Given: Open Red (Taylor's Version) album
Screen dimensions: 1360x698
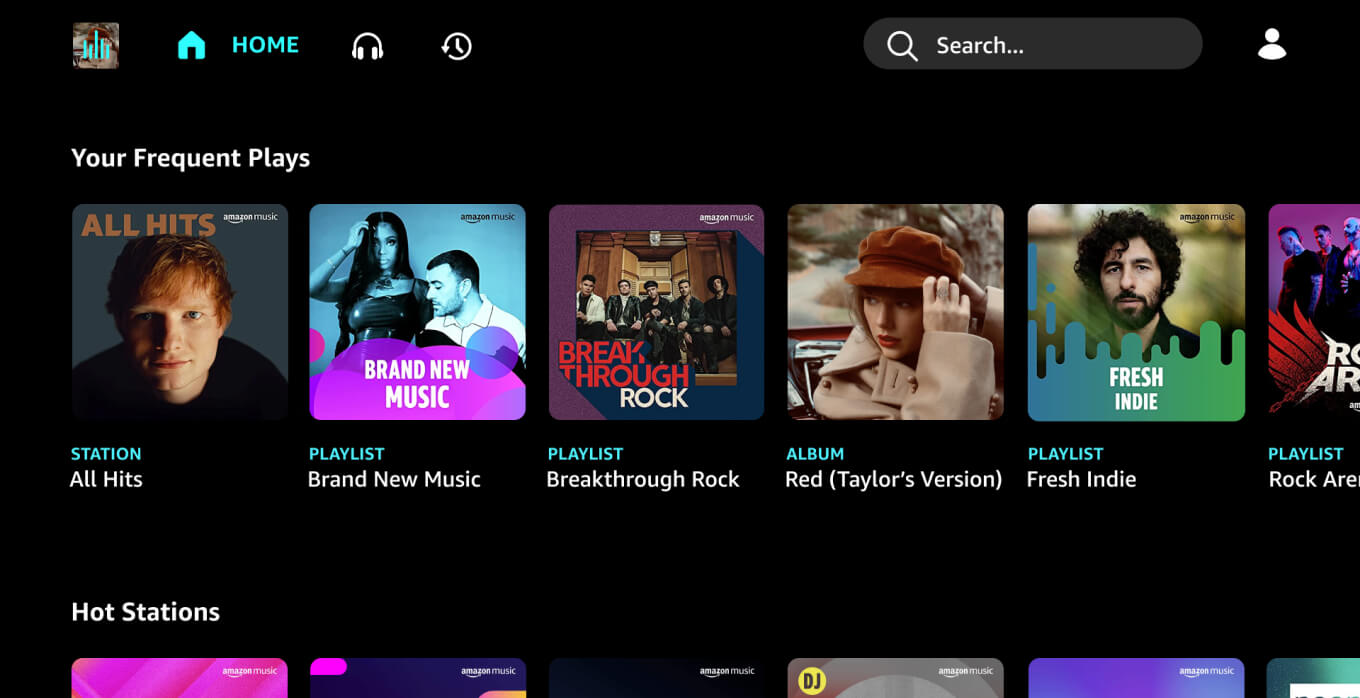Looking at the screenshot, I should (x=895, y=312).
